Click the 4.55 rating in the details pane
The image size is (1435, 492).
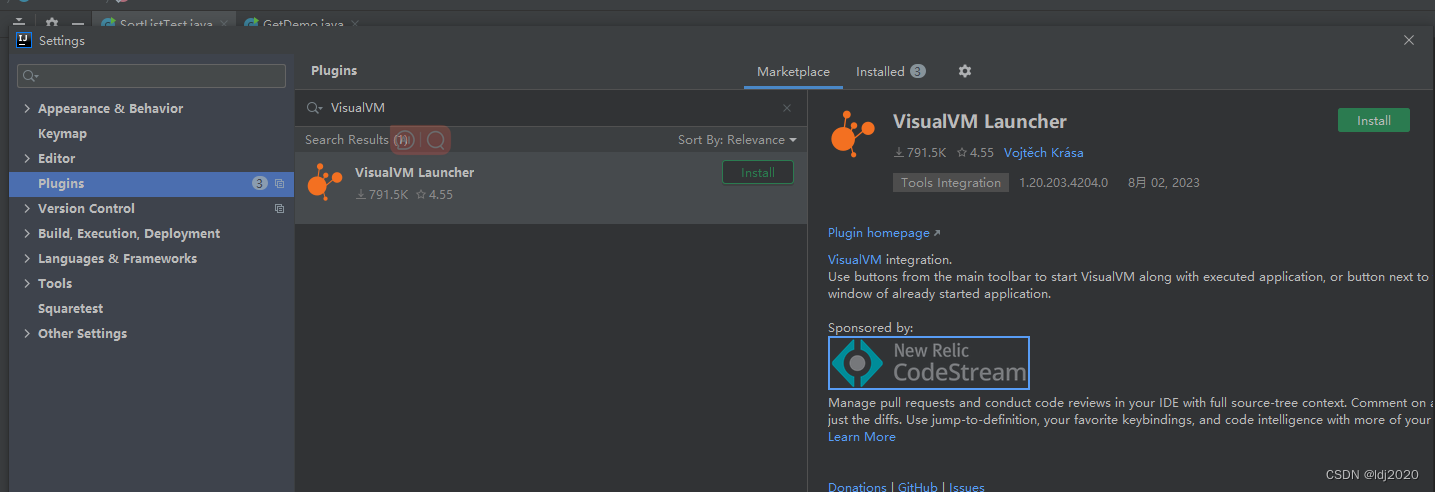pyautogui.click(x=975, y=153)
